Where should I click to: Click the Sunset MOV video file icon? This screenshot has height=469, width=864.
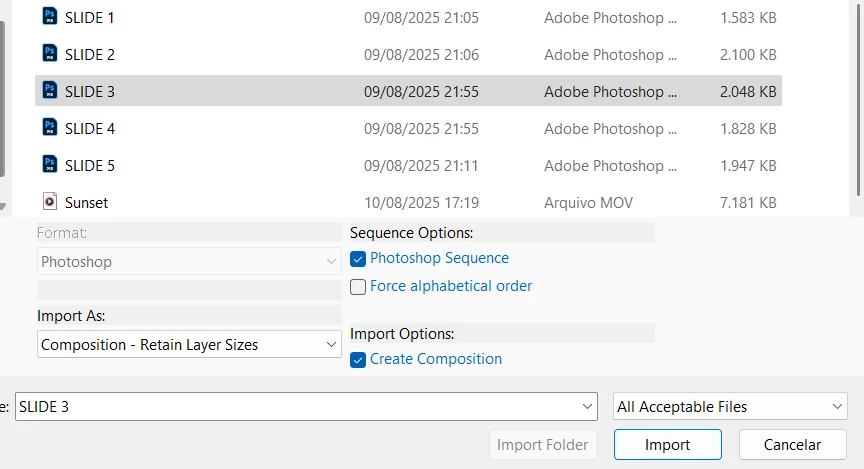[x=50, y=202]
